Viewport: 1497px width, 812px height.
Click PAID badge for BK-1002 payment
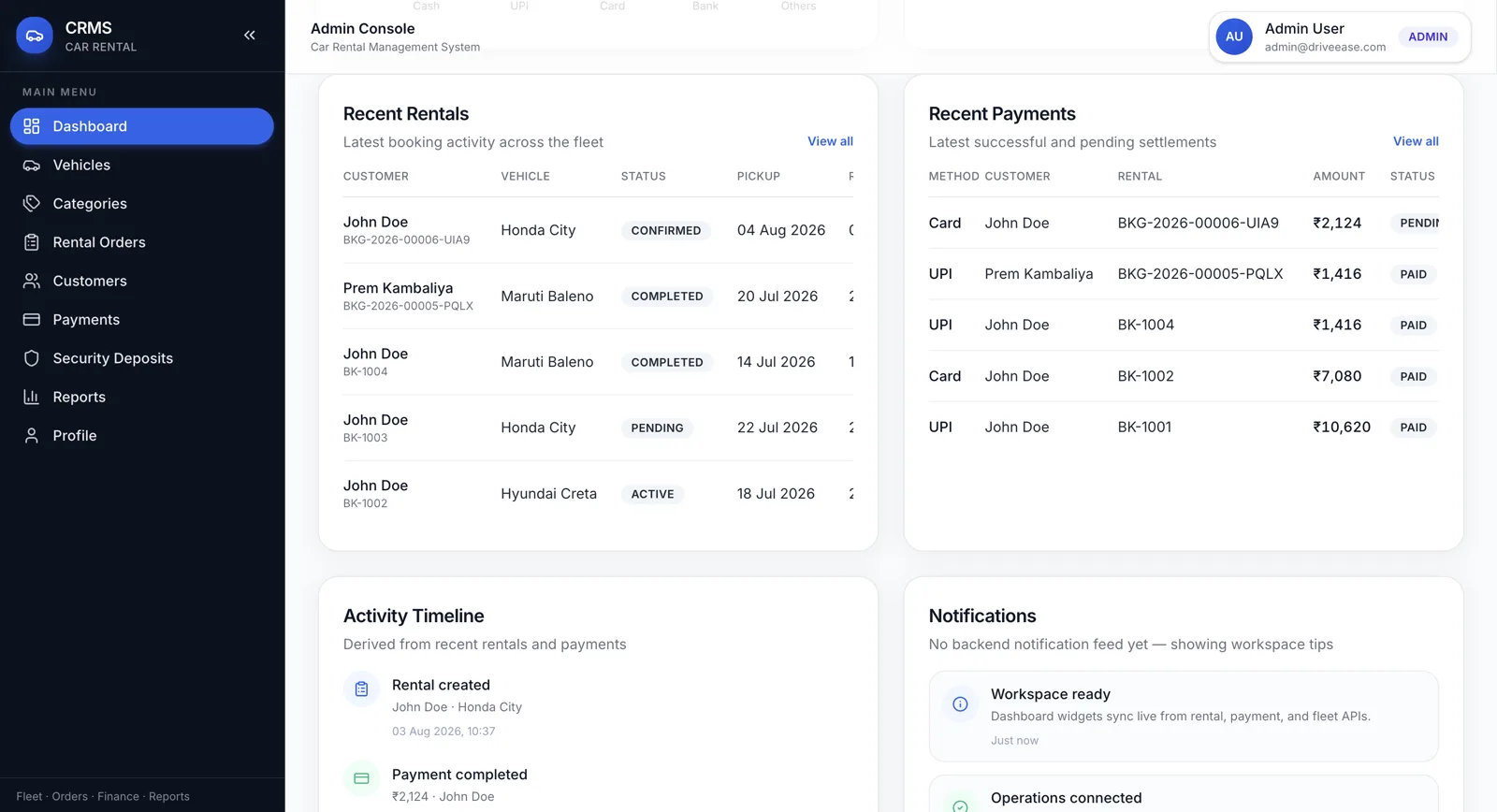click(1414, 376)
